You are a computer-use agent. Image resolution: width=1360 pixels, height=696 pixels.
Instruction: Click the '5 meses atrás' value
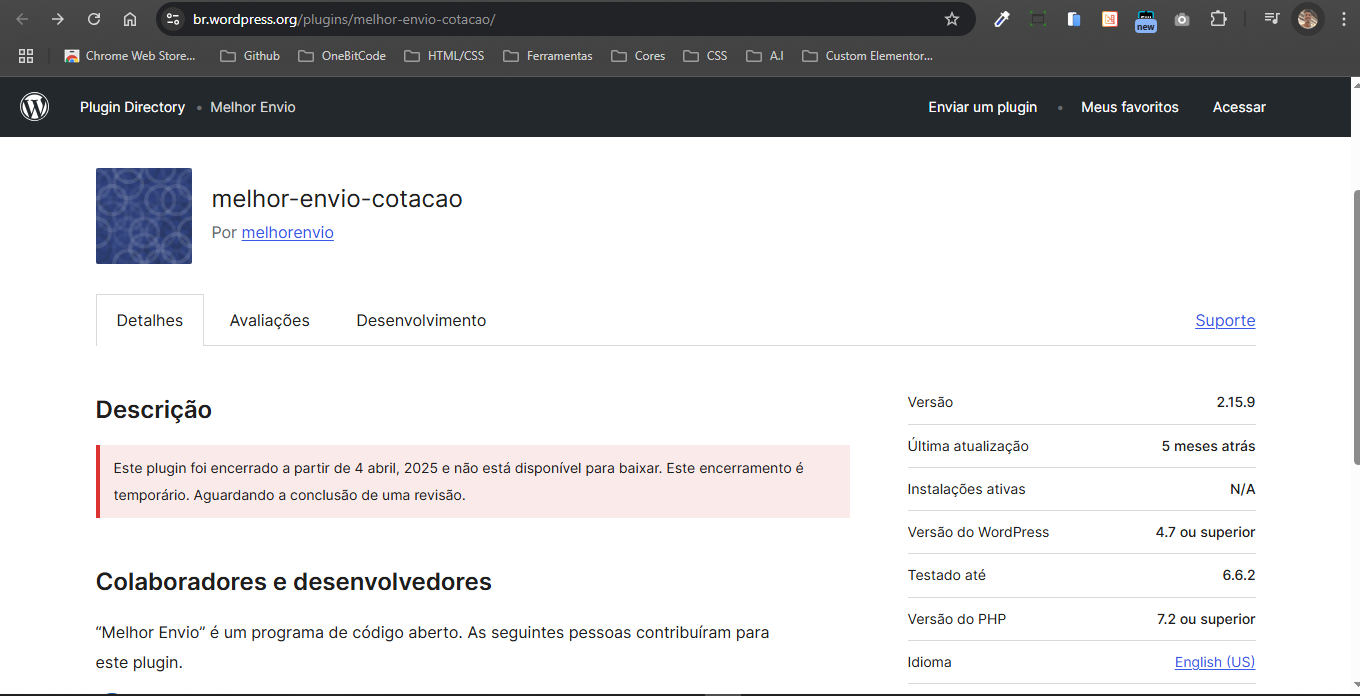tap(1209, 446)
